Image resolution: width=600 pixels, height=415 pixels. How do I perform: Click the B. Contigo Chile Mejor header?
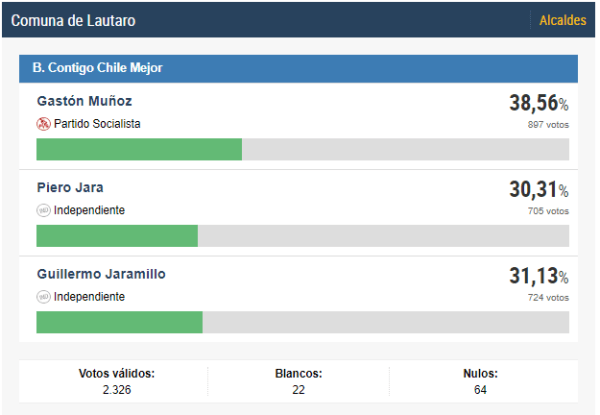click(298, 68)
